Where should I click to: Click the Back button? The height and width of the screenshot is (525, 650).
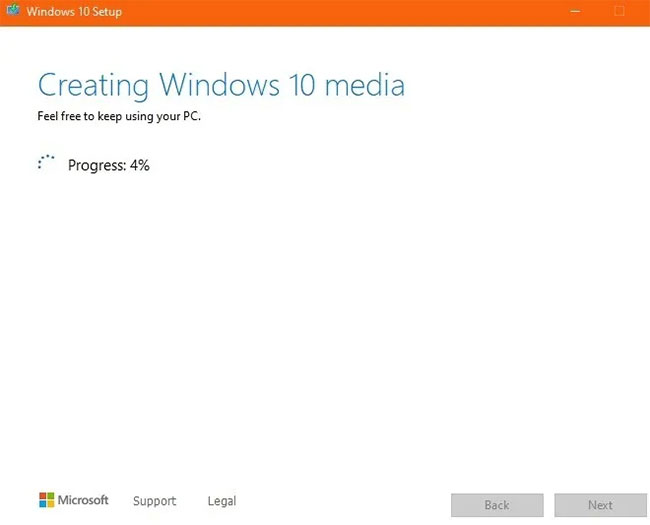pyautogui.click(x=497, y=505)
